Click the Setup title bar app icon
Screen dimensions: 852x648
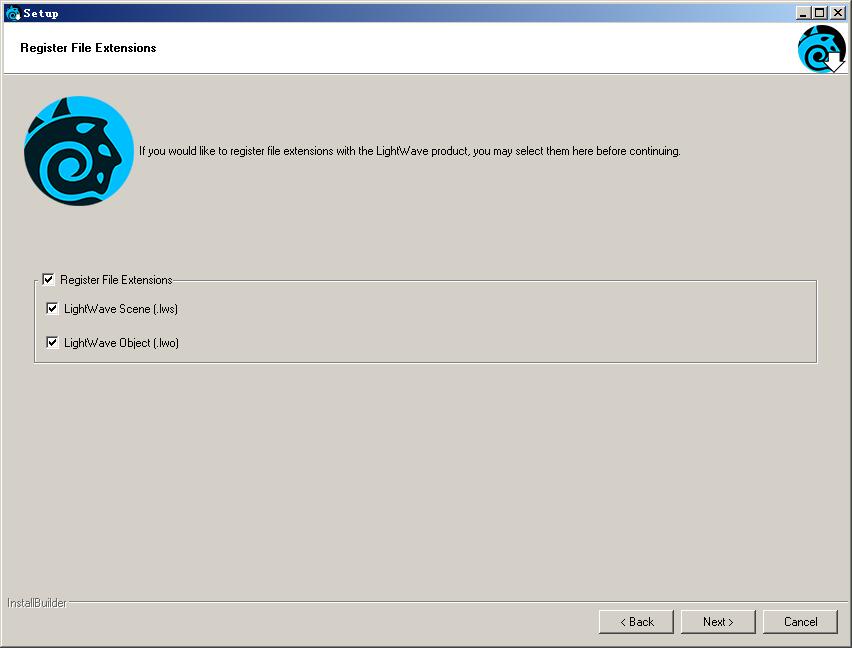[12, 13]
